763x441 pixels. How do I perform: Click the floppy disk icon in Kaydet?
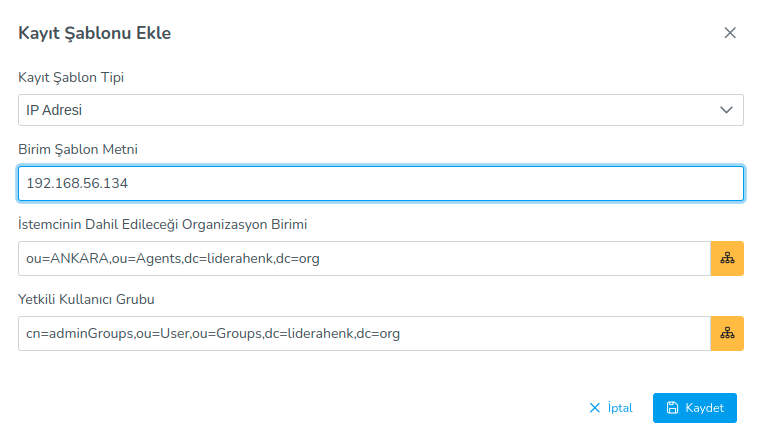673,408
